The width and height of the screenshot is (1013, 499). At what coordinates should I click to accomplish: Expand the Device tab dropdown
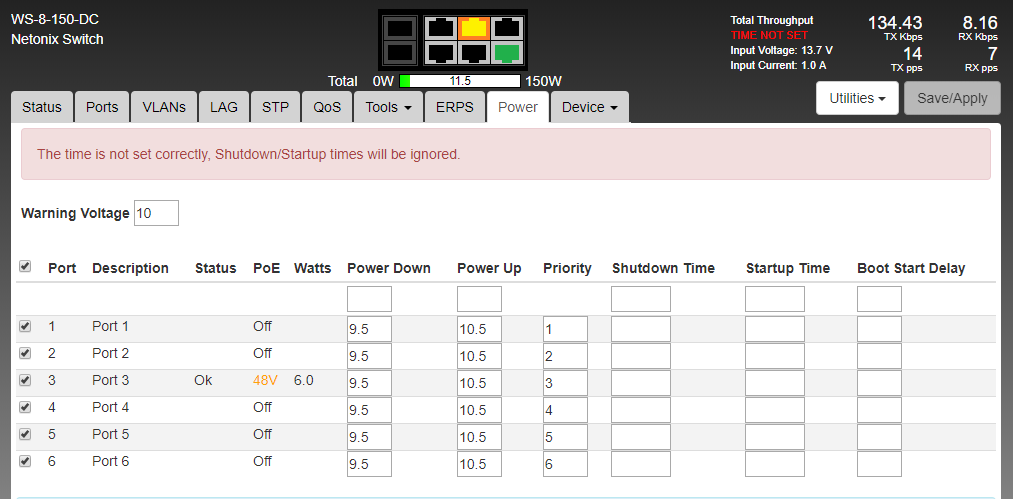click(590, 107)
